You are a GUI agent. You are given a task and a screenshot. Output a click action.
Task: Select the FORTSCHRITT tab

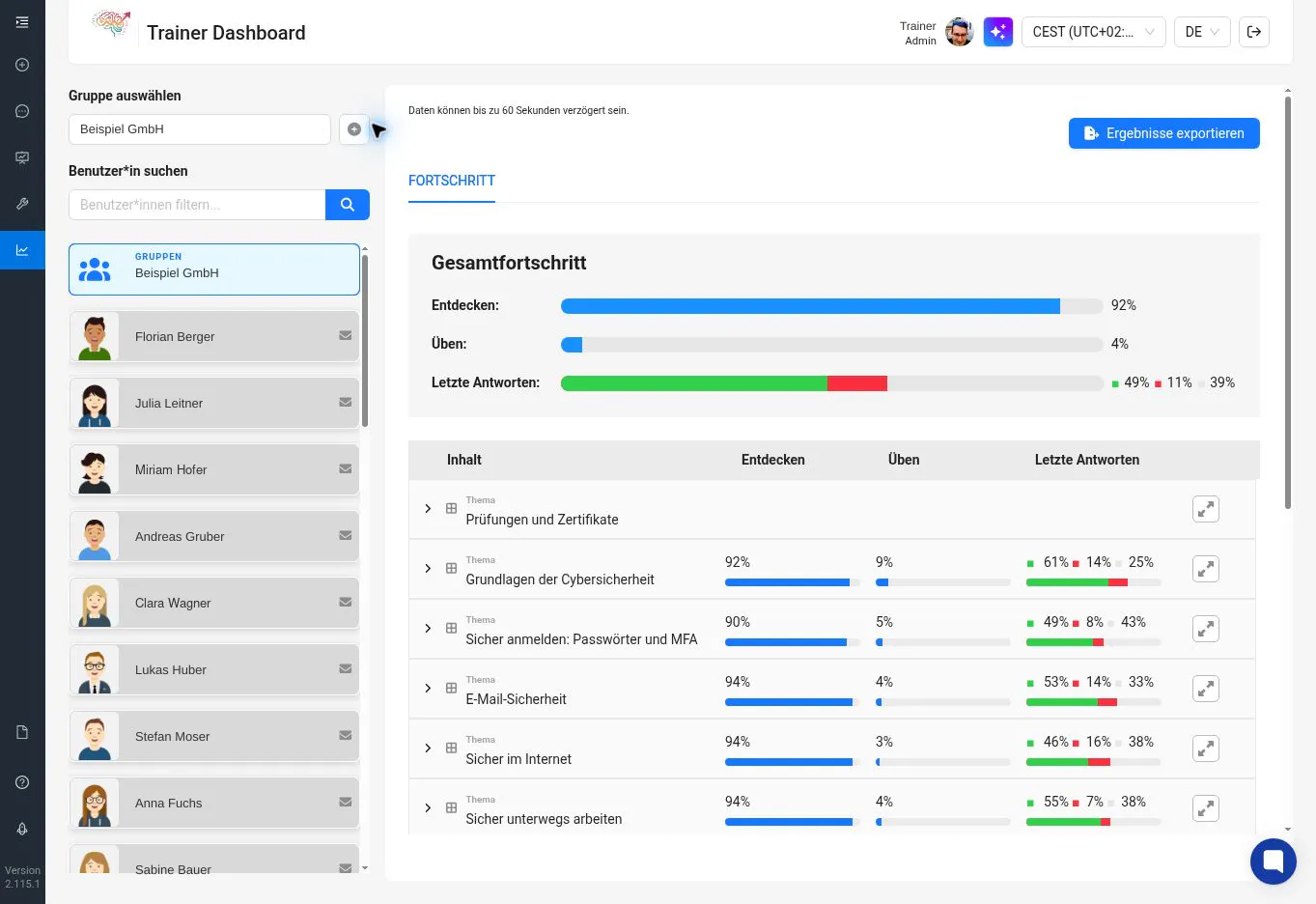452,181
